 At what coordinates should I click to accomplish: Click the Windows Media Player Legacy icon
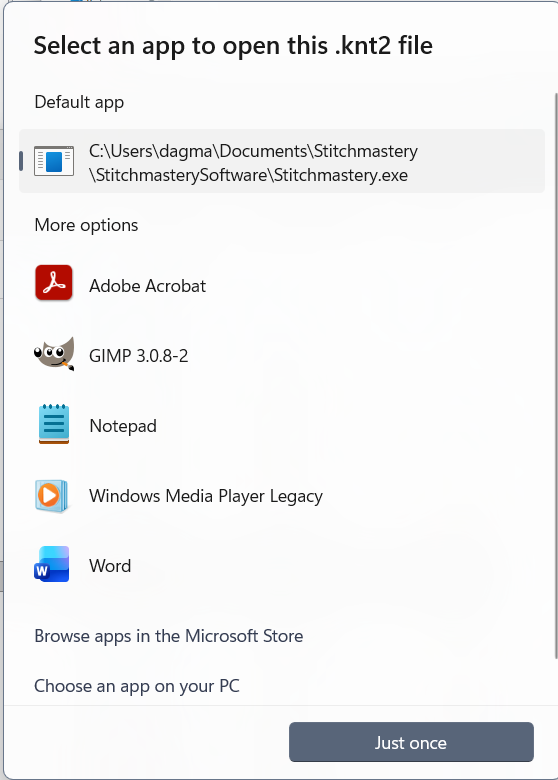point(51,496)
